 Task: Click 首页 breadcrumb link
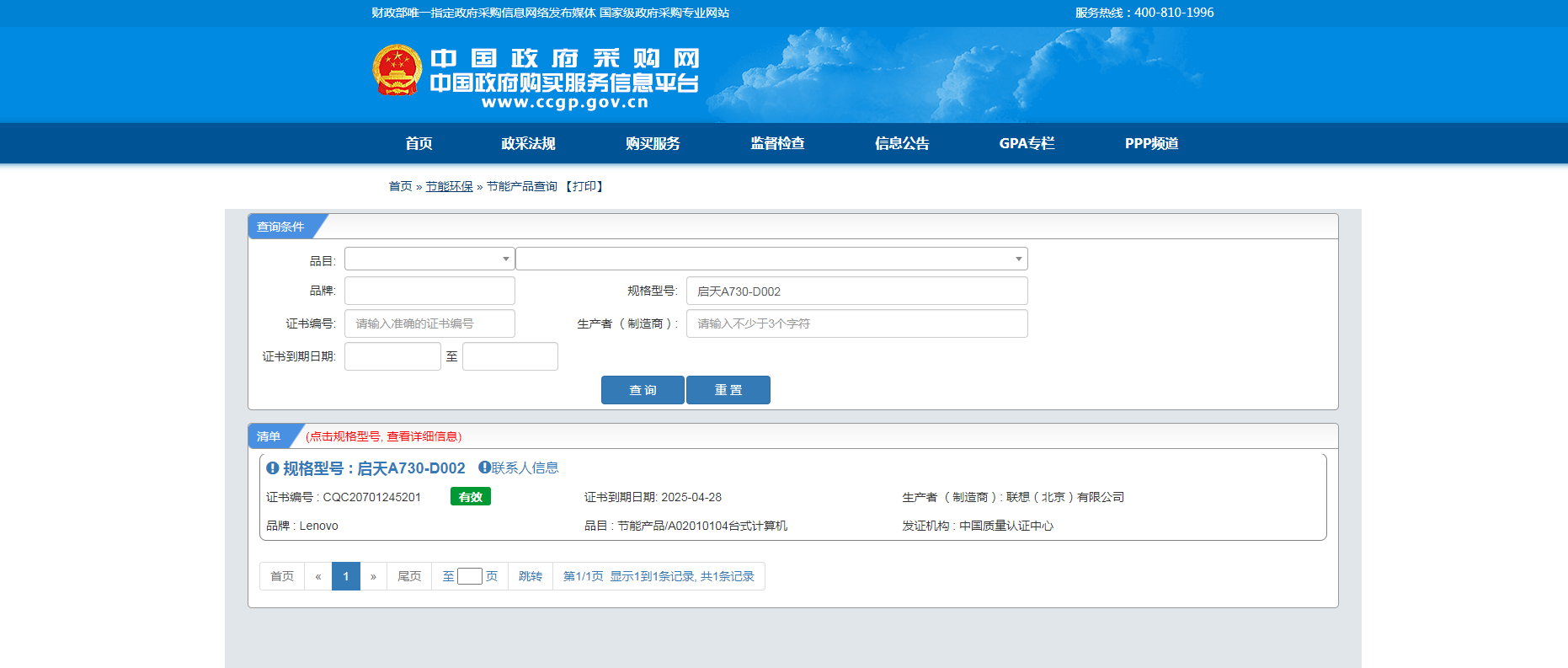click(x=400, y=186)
